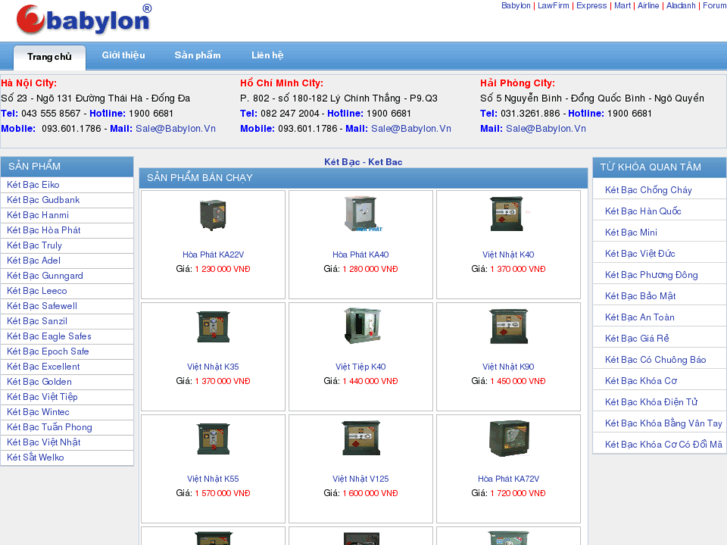Screen dimensions: 727x545
Task: Go to the Babylon top link
Action: [516, 6]
